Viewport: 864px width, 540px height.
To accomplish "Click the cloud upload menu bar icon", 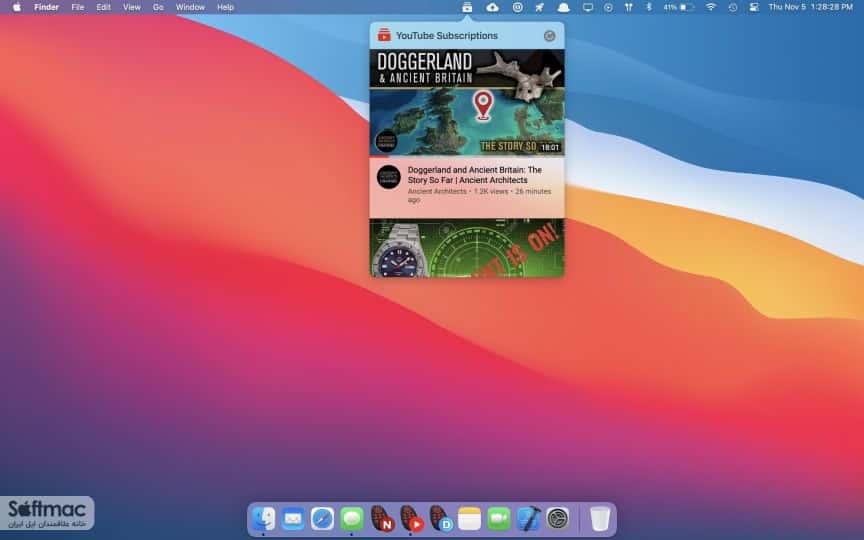I will point(493,7).
